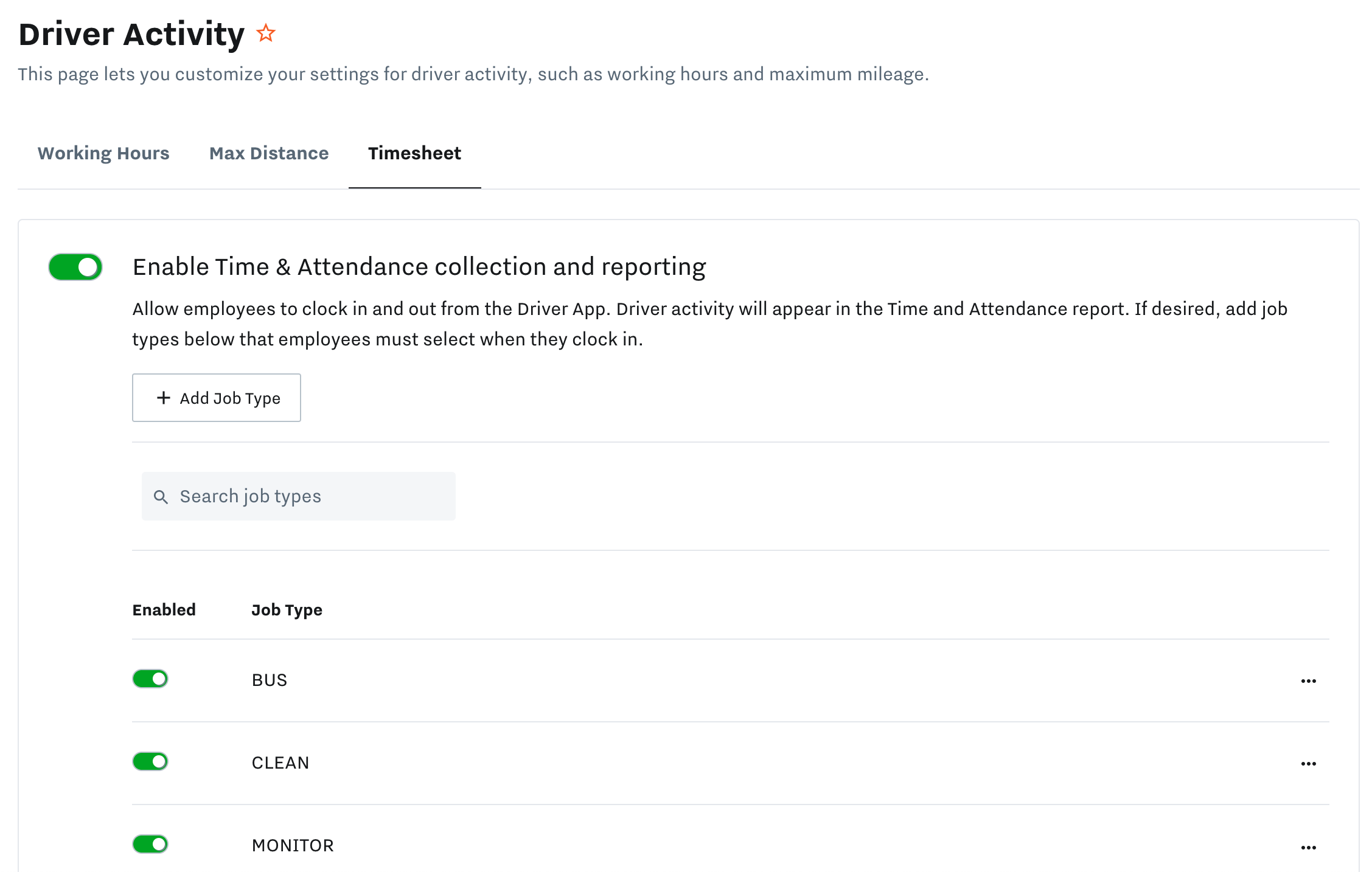
Task: Turn off the MONITOR job type
Action: pyautogui.click(x=150, y=844)
